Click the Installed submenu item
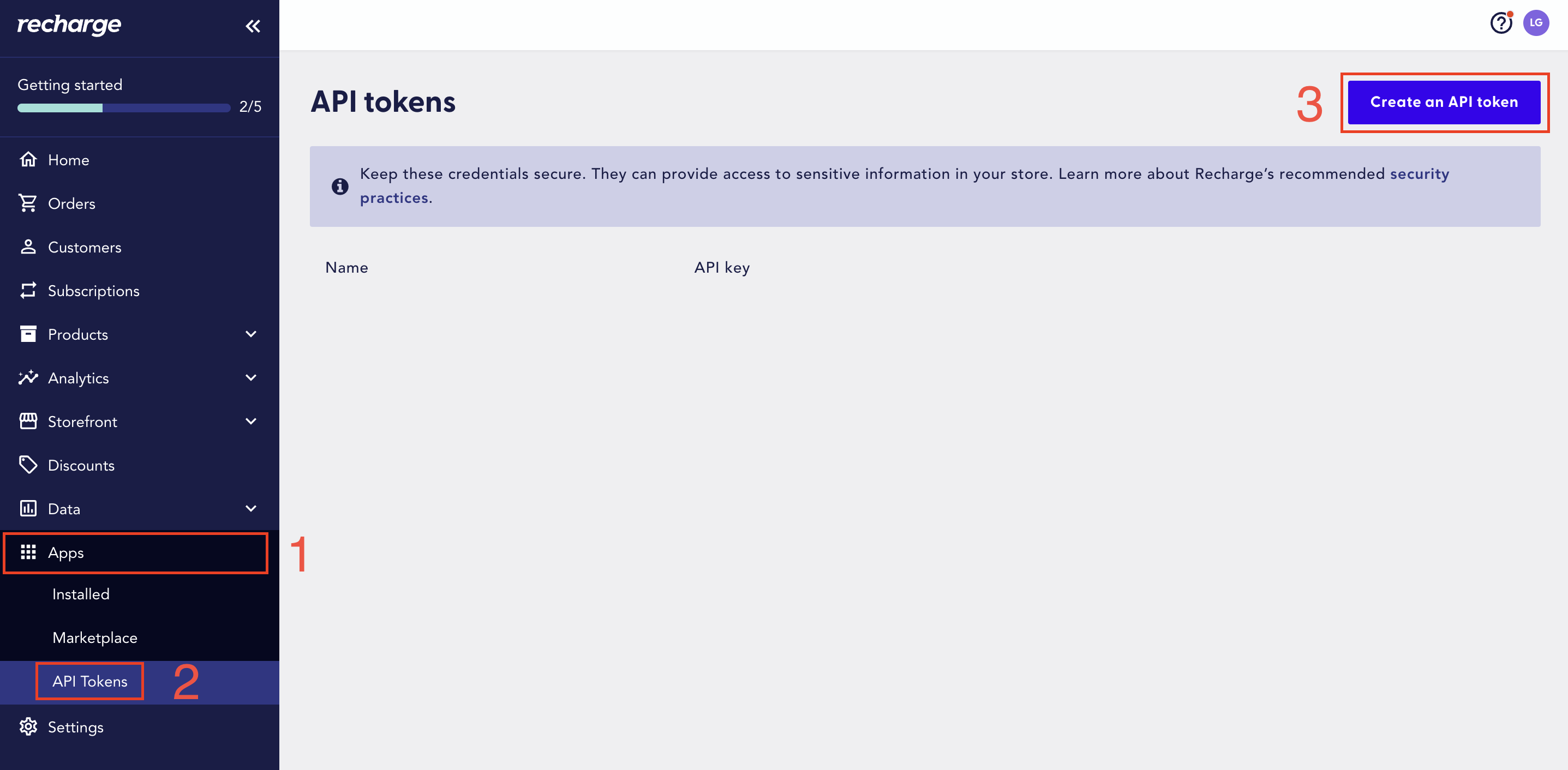This screenshot has width=1568, height=770. [x=80, y=594]
